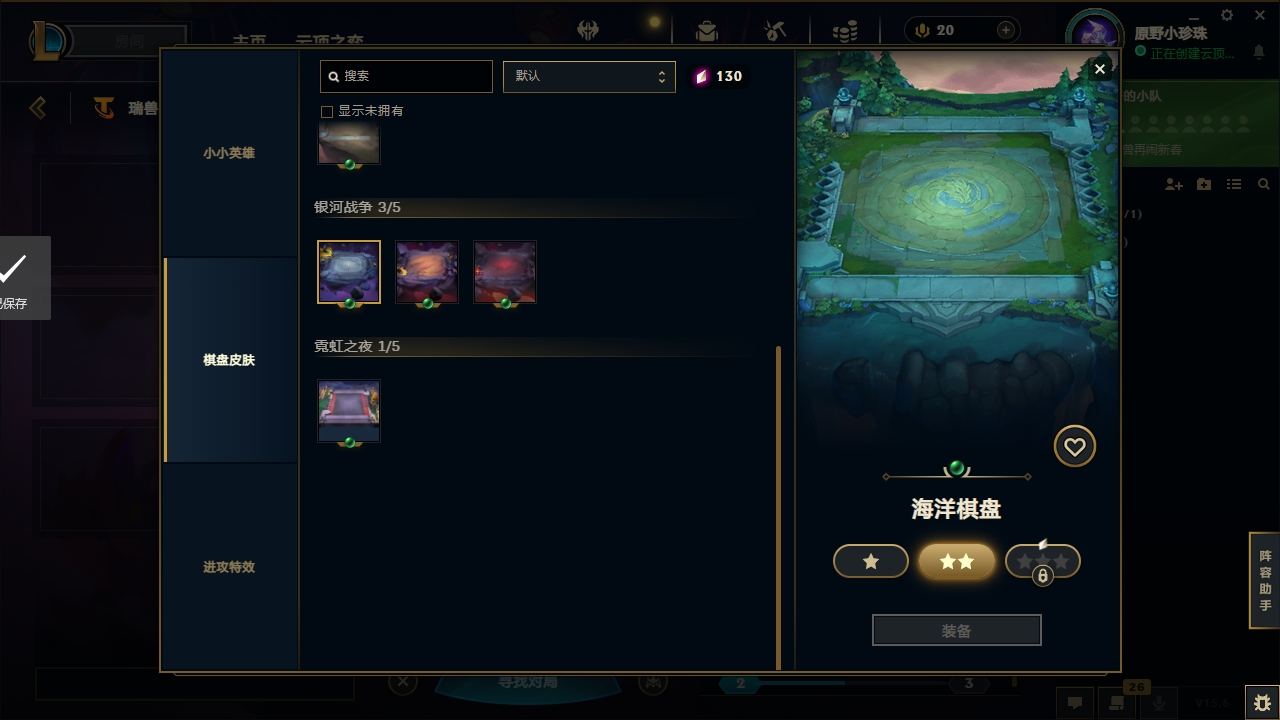Favorite the 海洋棋盘 board with heart icon
This screenshot has height=720, width=1280.
[1075, 447]
